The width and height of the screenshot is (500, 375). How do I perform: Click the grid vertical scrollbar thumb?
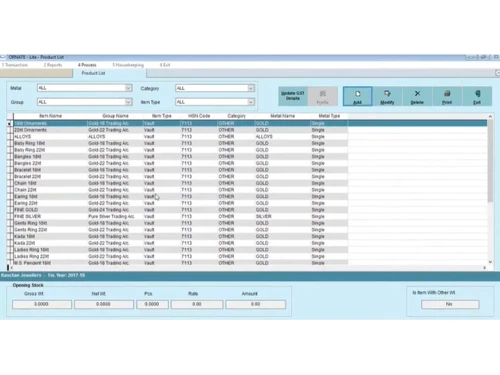[490, 161]
